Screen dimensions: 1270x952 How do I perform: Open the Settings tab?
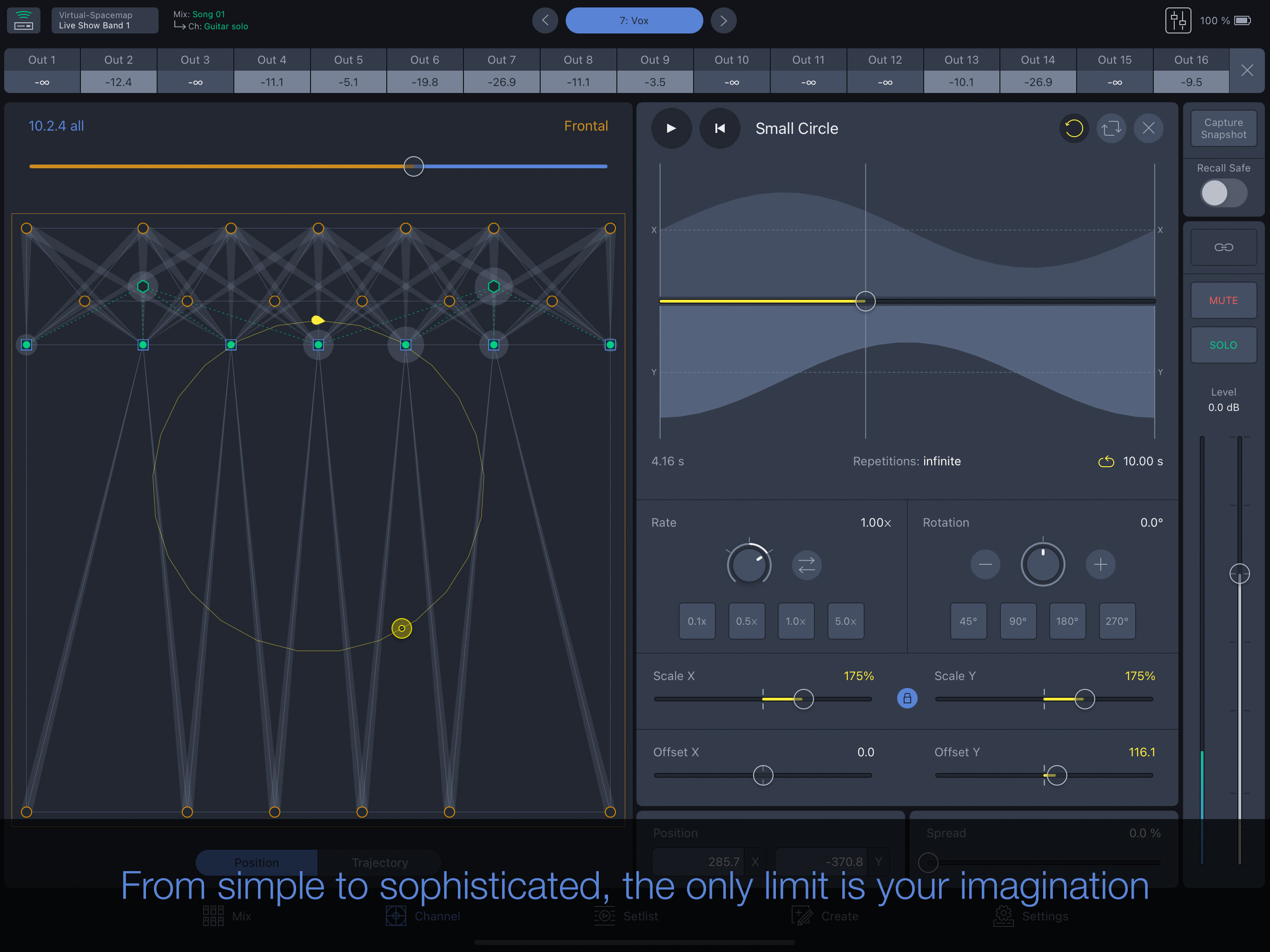pos(1031,916)
